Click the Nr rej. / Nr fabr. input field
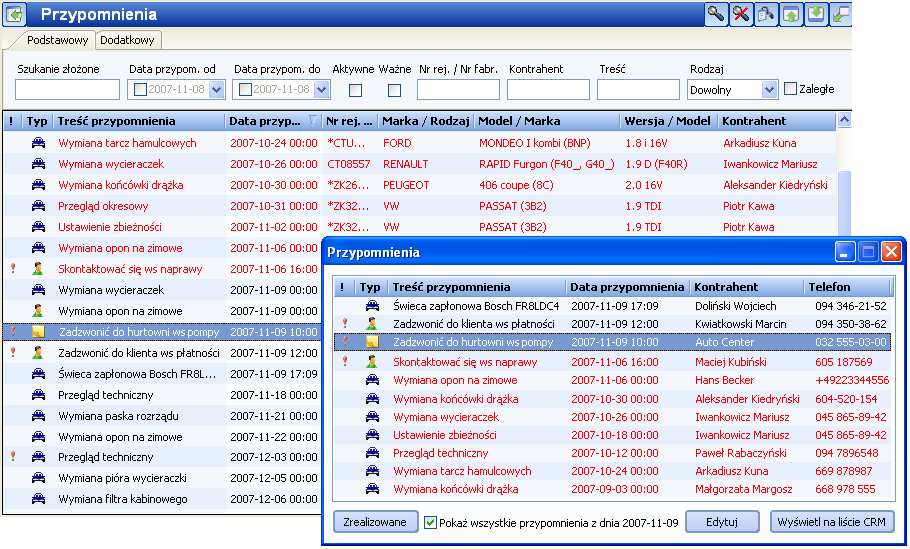This screenshot has width=910, height=549. [458, 90]
